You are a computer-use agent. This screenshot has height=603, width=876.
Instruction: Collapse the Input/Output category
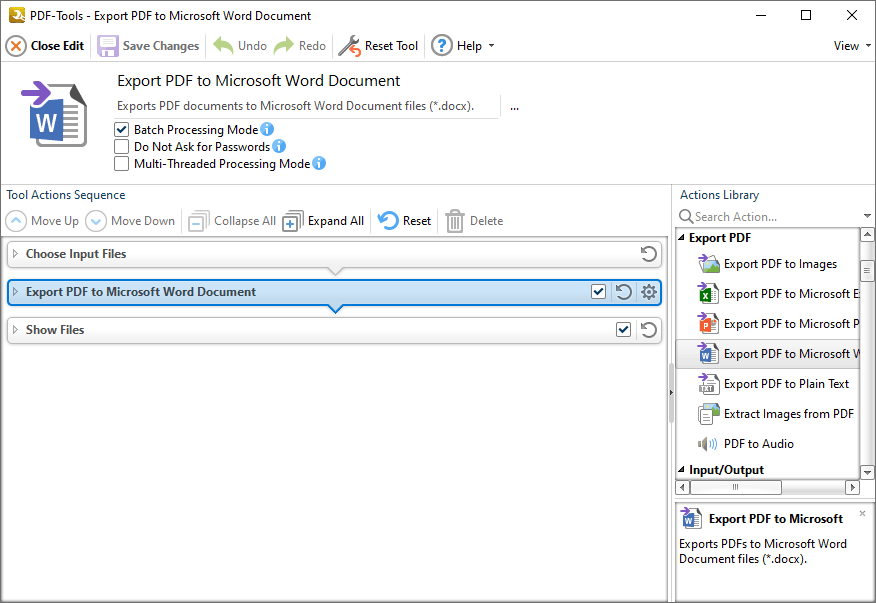pos(682,469)
